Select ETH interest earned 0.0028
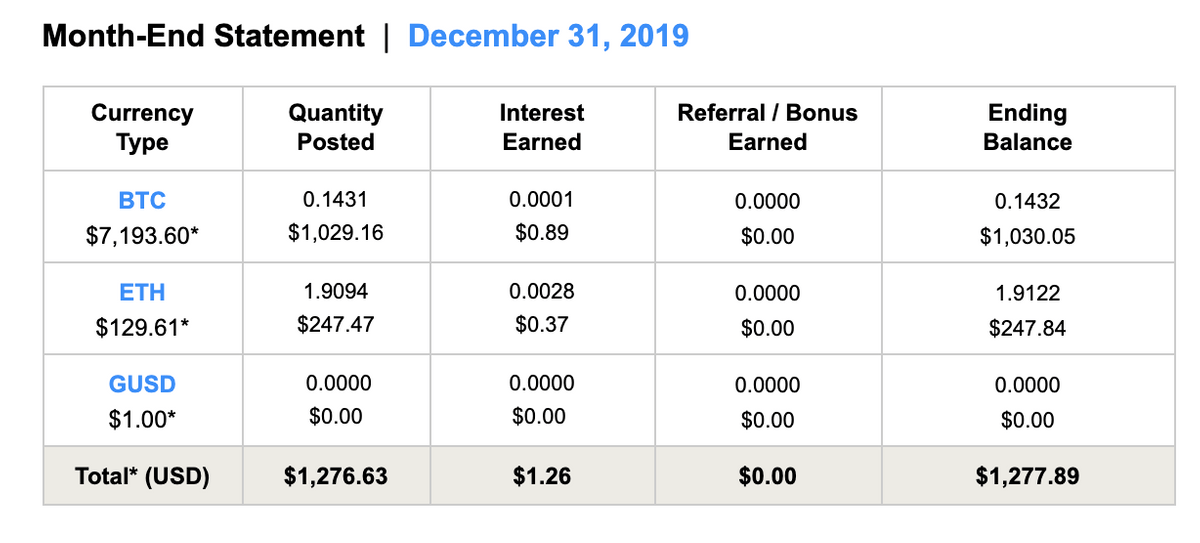The width and height of the screenshot is (1200, 543). pos(541,291)
